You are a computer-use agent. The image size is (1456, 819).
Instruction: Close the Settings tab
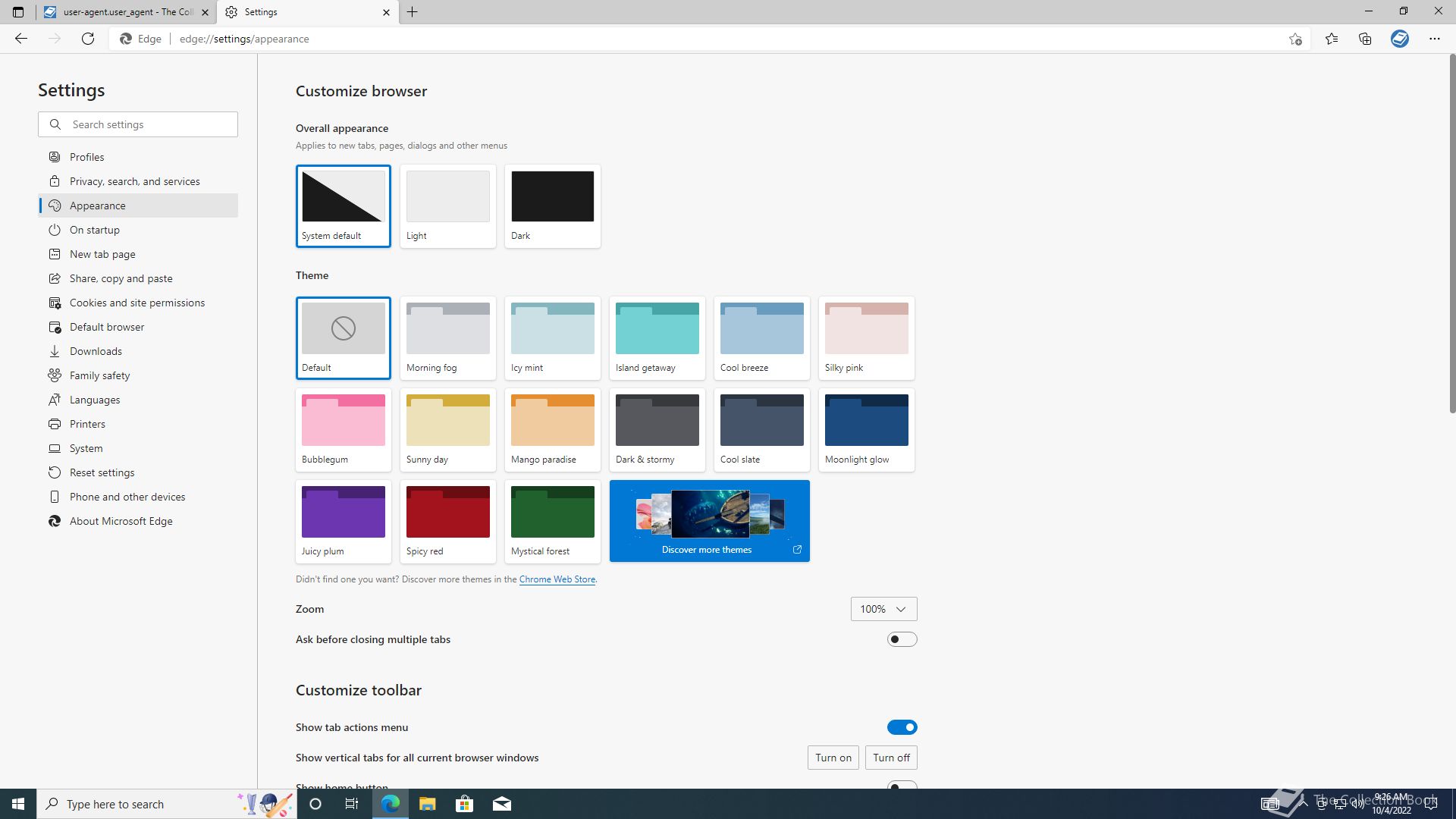(386, 12)
